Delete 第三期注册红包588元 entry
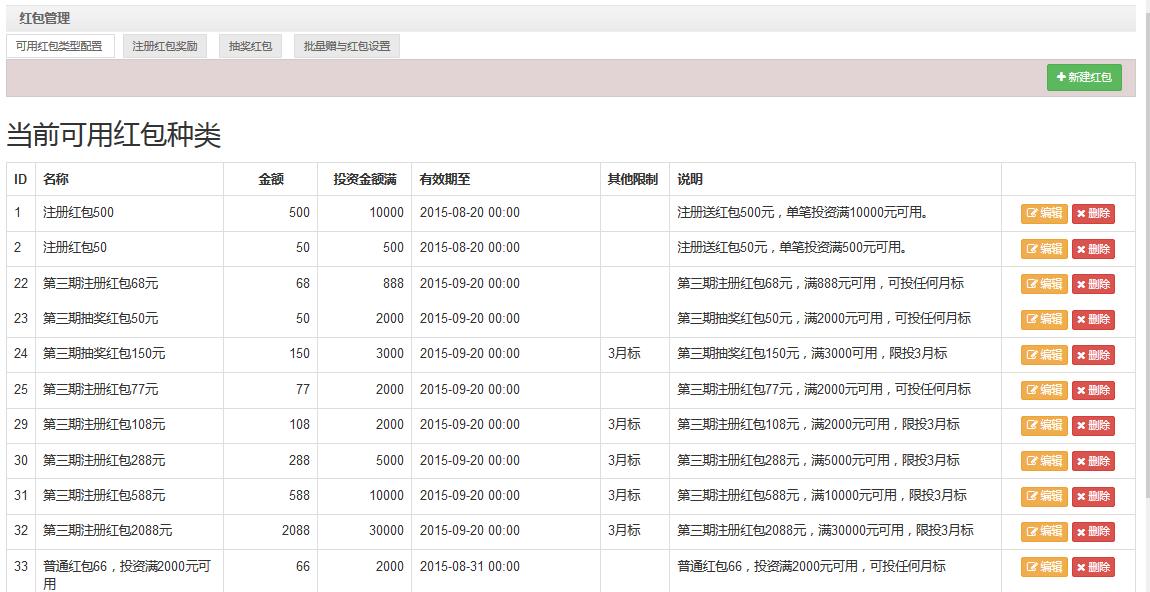Image resolution: width=1150 pixels, height=592 pixels. 1093,497
